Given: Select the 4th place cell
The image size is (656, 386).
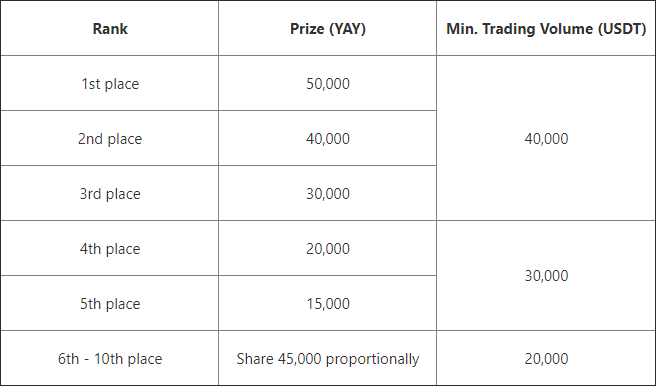Looking at the screenshot, I should [110, 248].
